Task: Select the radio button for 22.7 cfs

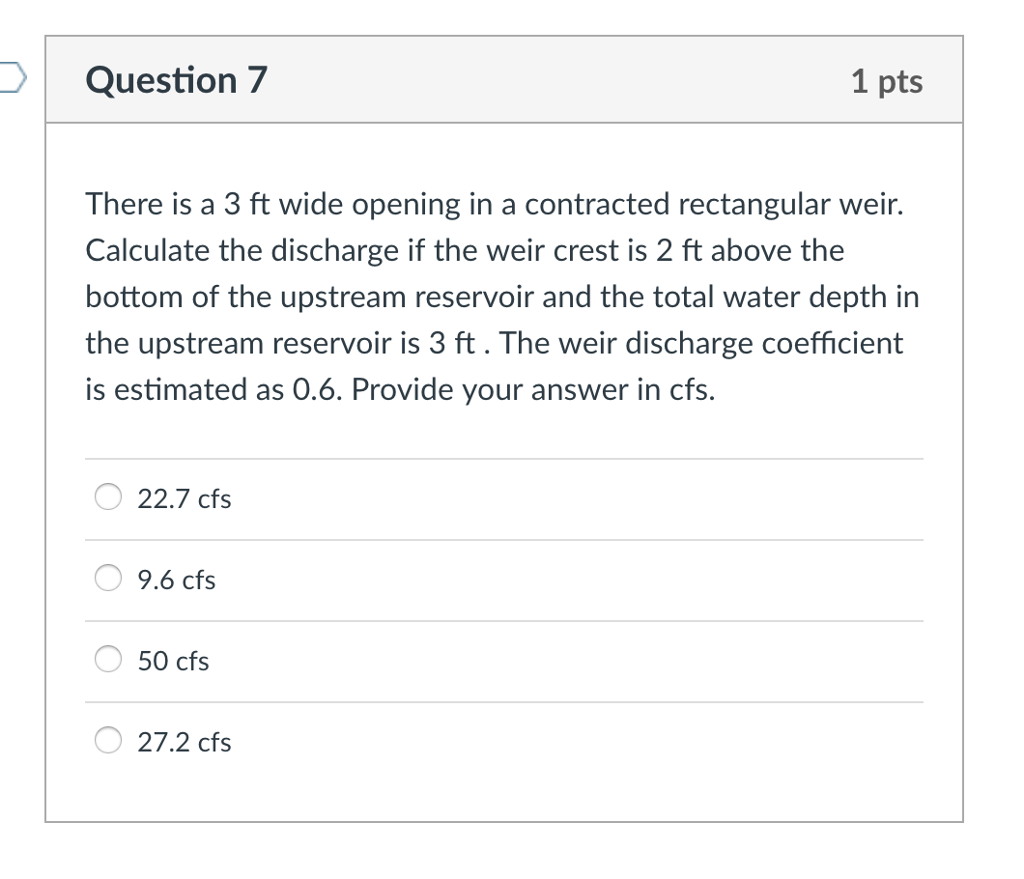Action: tap(107, 494)
